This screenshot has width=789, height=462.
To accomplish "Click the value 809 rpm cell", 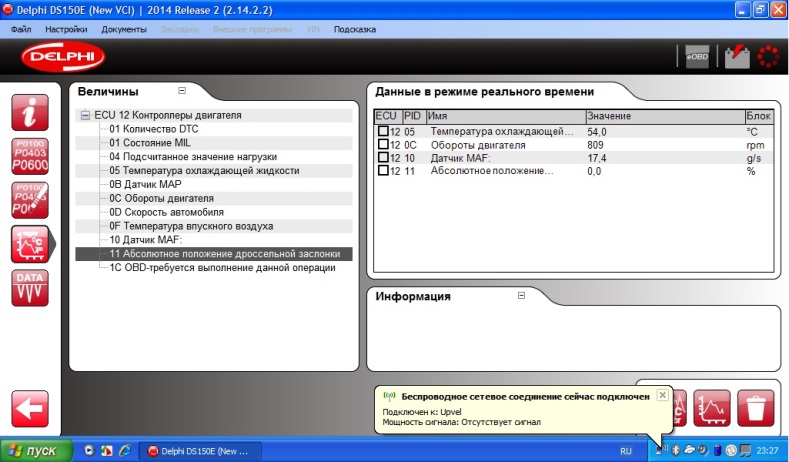I will [x=595, y=145].
